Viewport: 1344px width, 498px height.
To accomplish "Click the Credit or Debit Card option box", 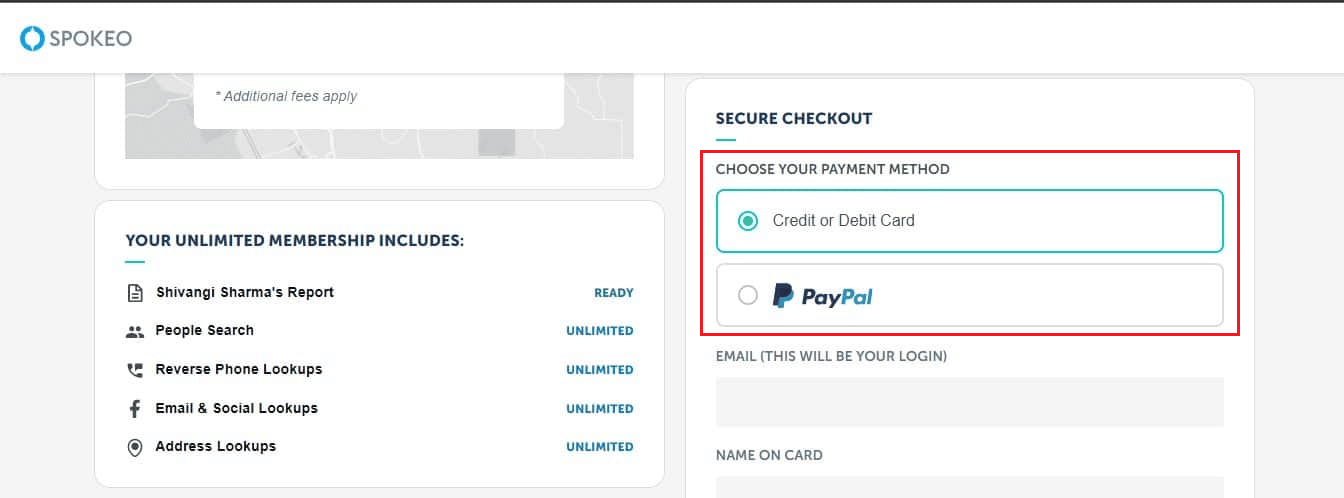I will point(969,221).
